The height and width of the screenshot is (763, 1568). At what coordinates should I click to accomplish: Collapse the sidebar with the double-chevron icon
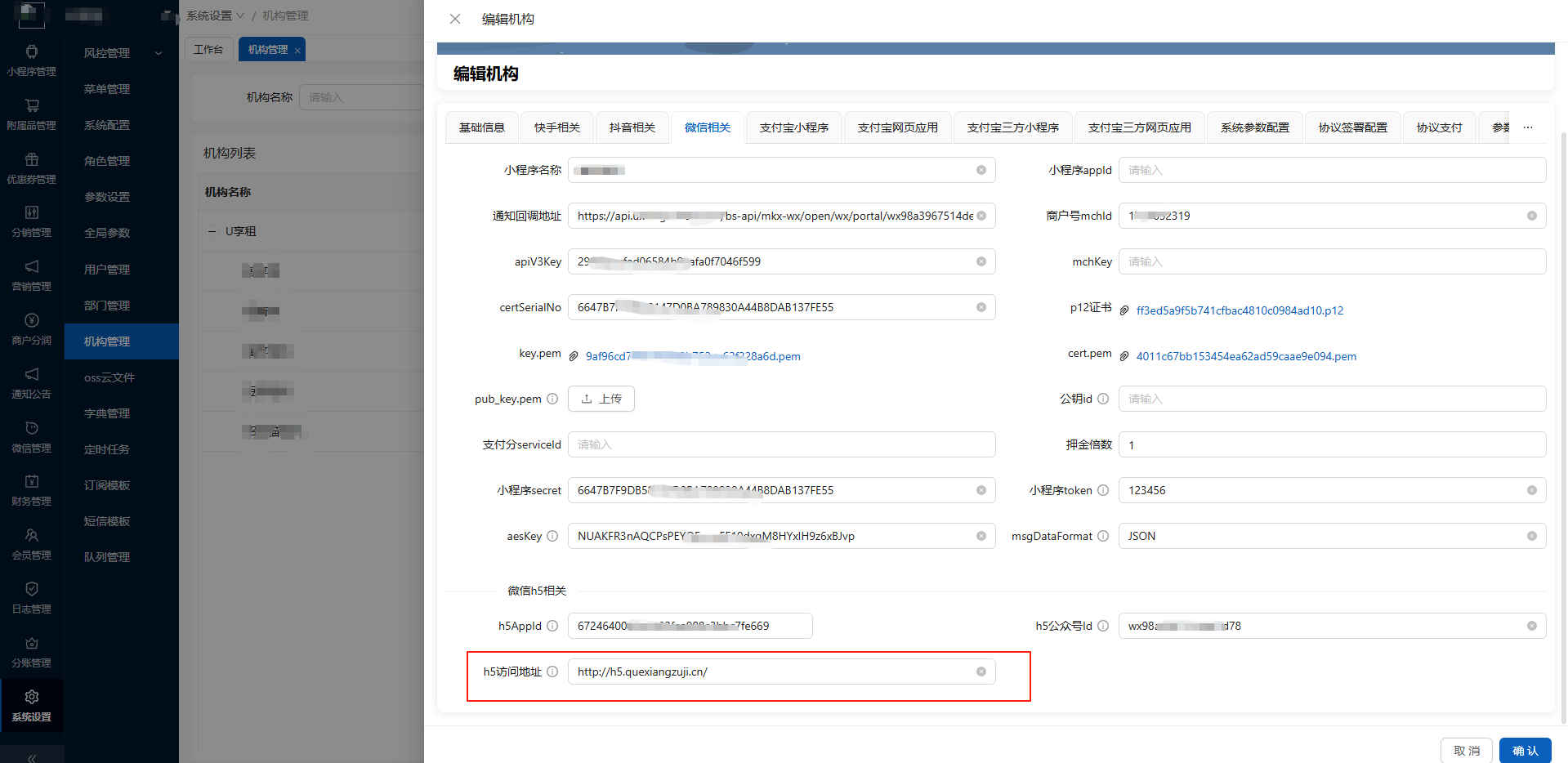click(x=32, y=758)
